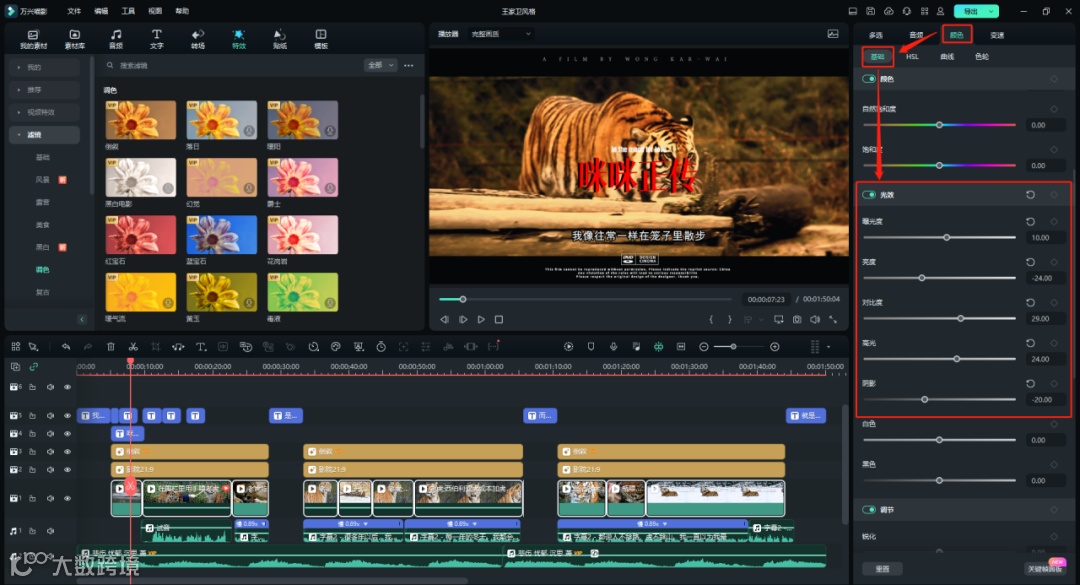Turn off the 调节 switch
This screenshot has height=585, width=1080.
tap(869, 510)
